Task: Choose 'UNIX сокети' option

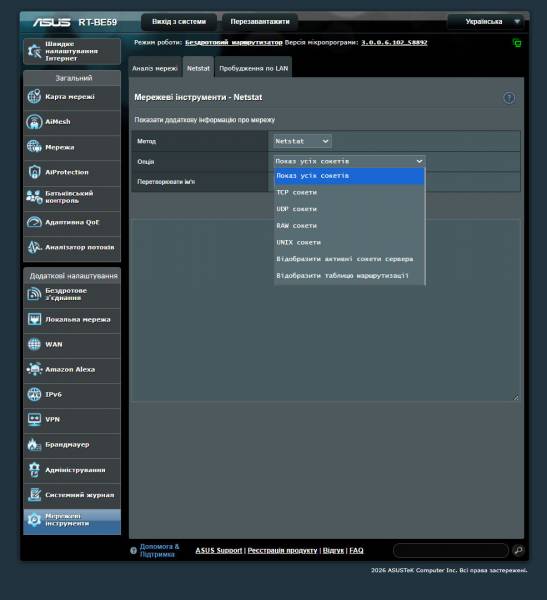Action: click(349, 243)
